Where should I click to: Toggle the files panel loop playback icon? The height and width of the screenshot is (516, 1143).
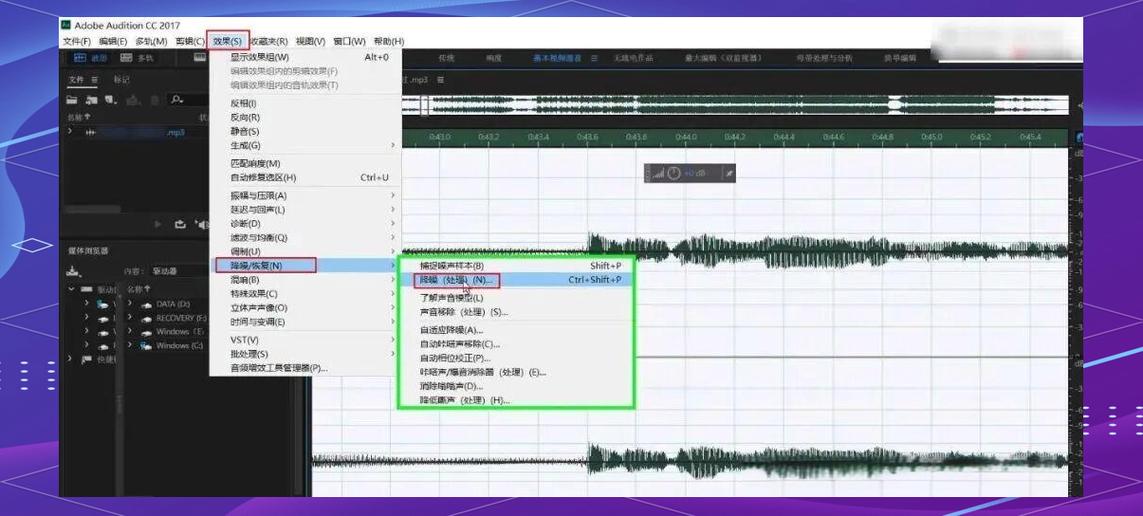[179, 224]
